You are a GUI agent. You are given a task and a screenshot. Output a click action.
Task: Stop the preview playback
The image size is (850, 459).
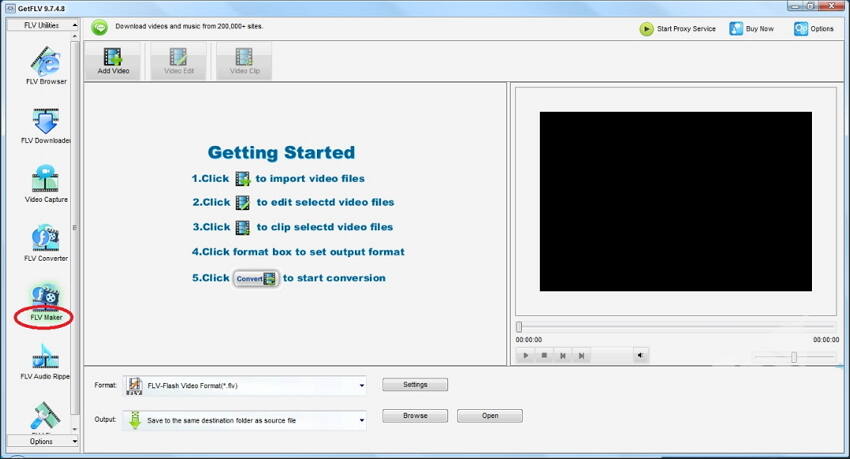pos(544,356)
